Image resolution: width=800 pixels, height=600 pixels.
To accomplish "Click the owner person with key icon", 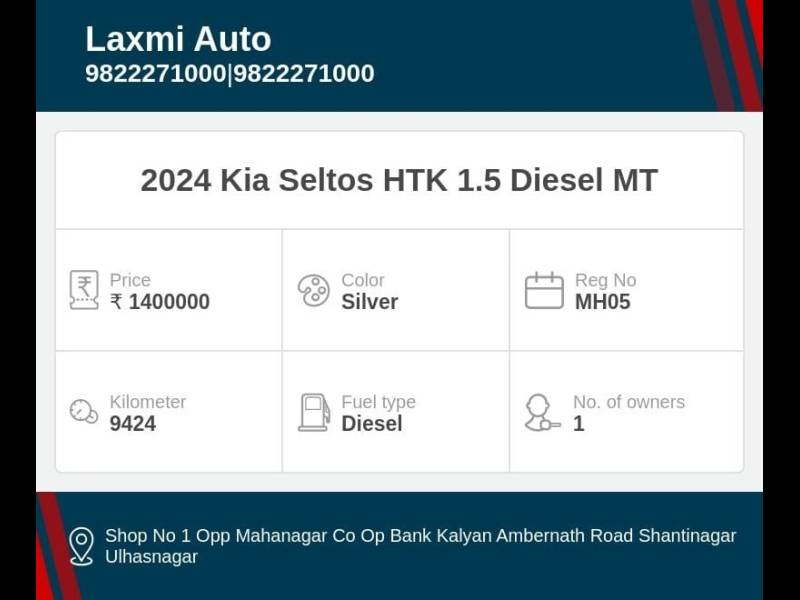I will [x=542, y=412].
